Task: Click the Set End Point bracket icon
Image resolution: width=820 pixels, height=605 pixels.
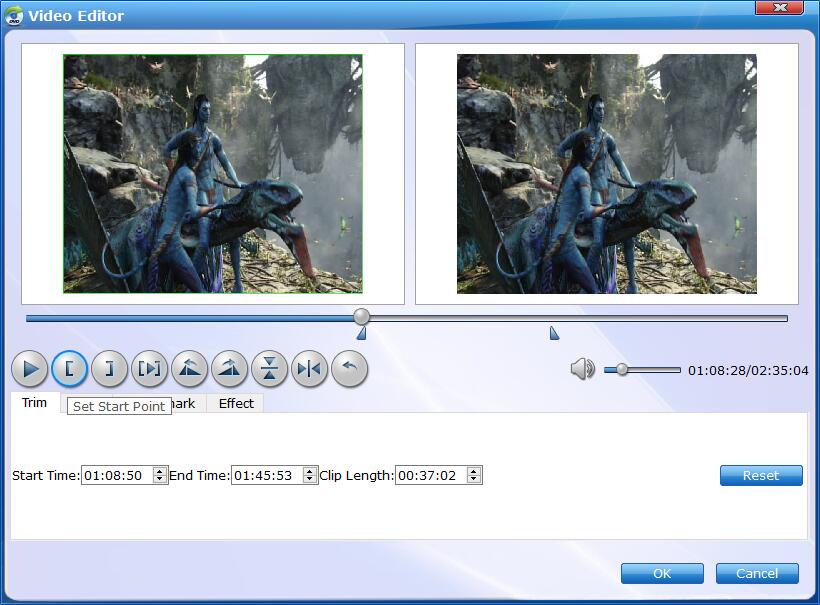Action: tap(110, 369)
